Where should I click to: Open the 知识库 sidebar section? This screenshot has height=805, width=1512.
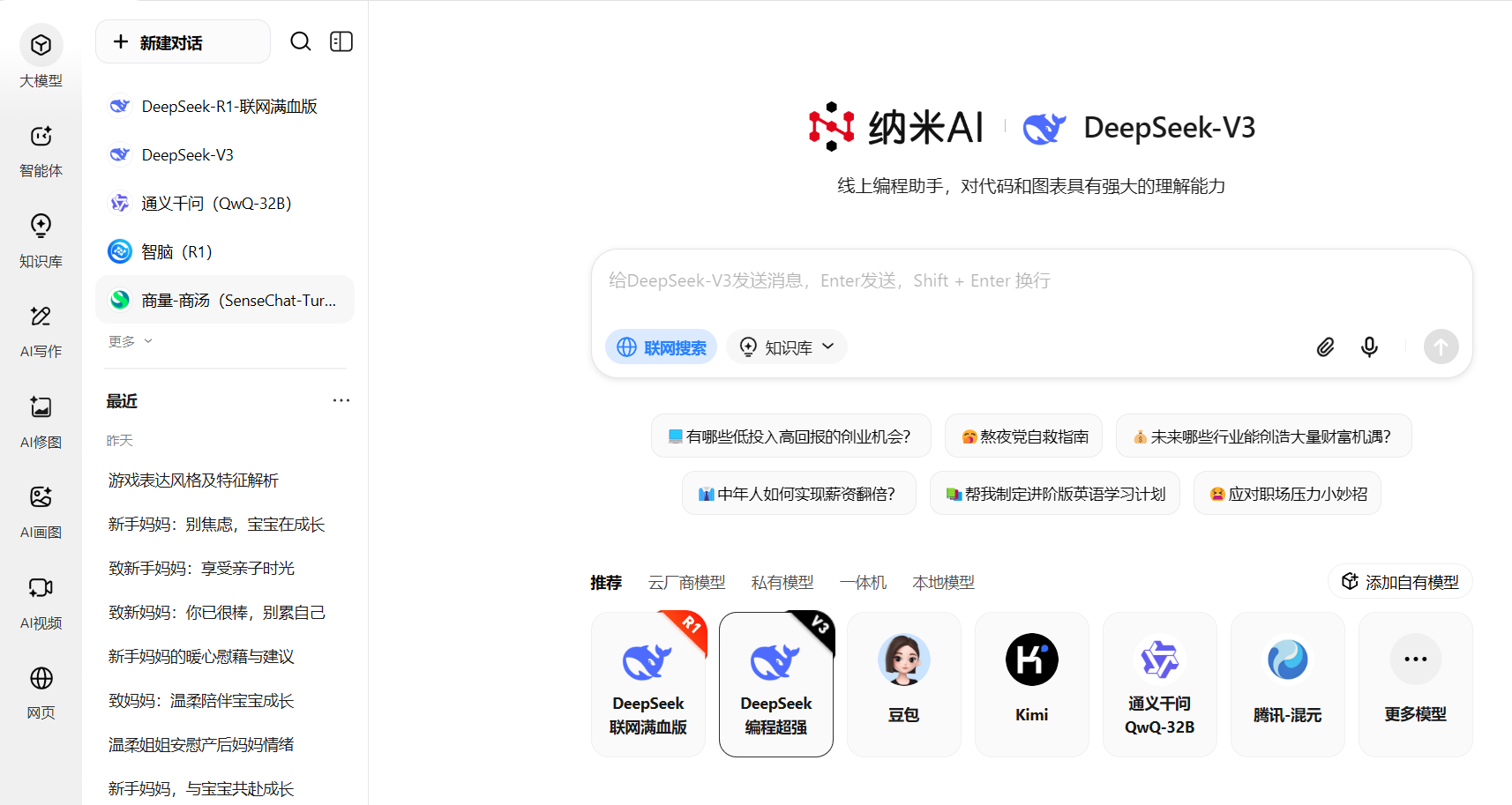coord(41,240)
